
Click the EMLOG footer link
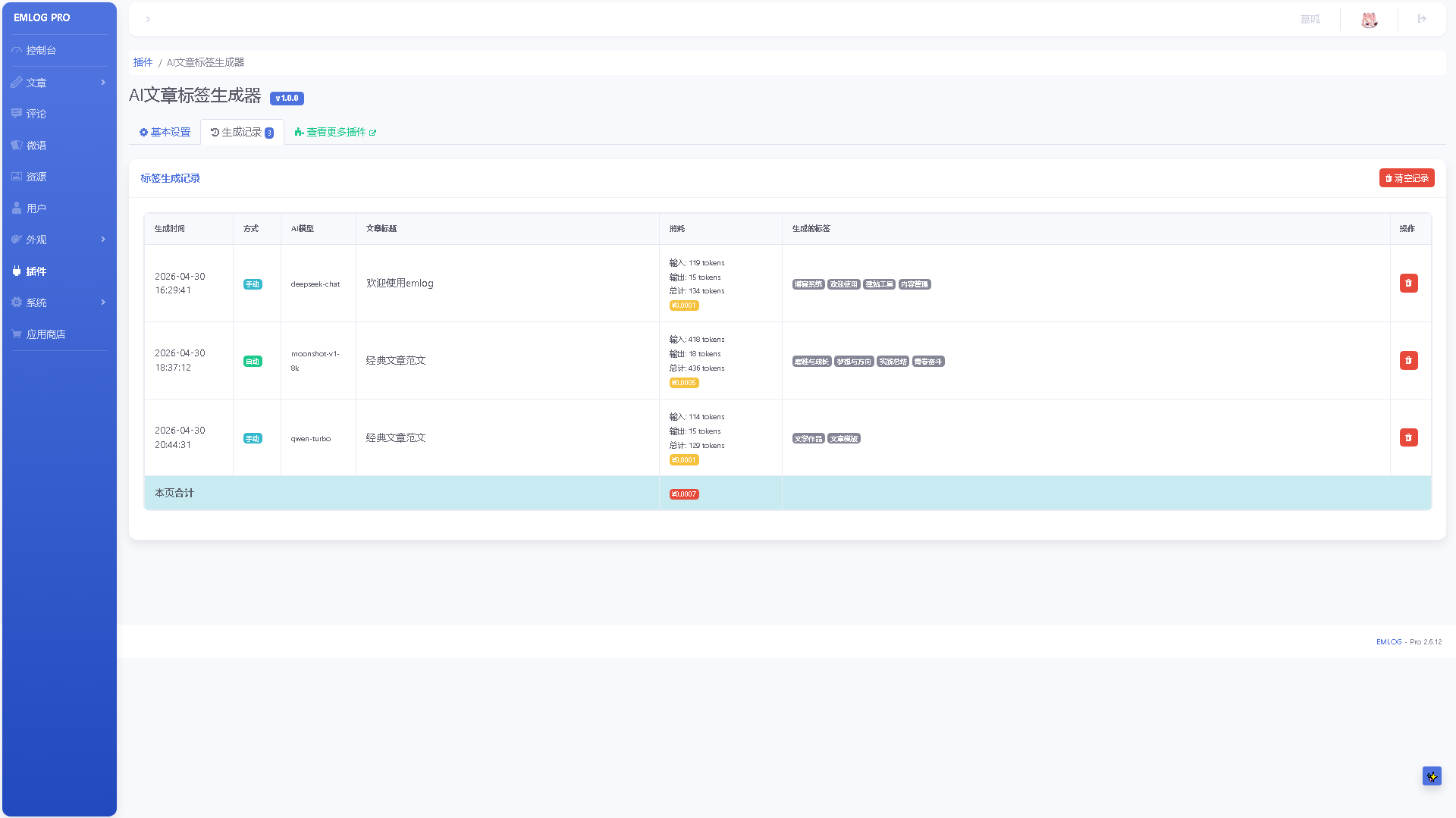(x=1389, y=641)
